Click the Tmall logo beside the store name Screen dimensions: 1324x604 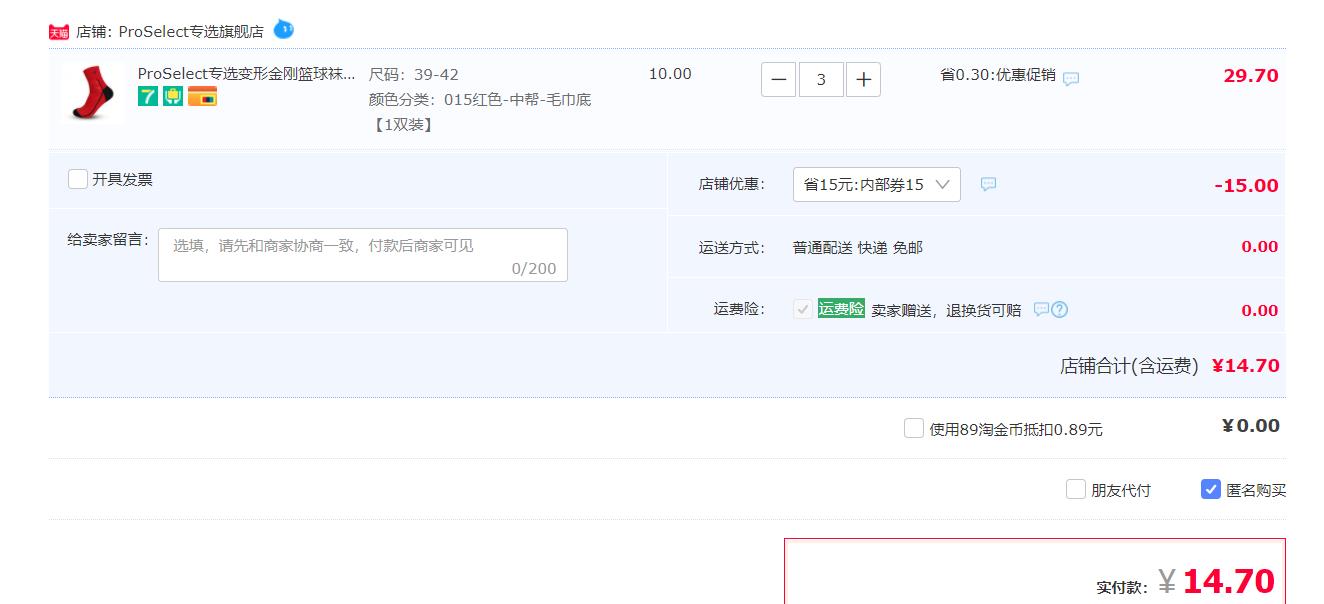[59, 32]
